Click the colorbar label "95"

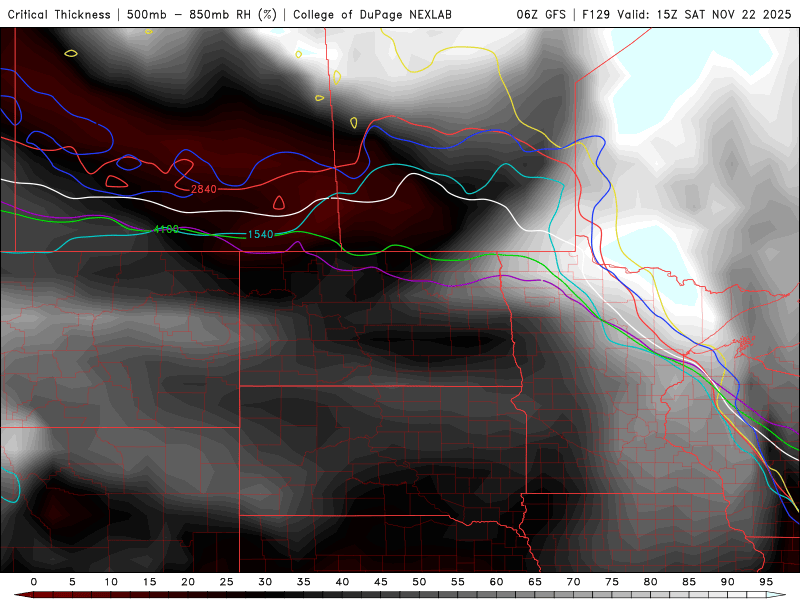tap(766, 582)
